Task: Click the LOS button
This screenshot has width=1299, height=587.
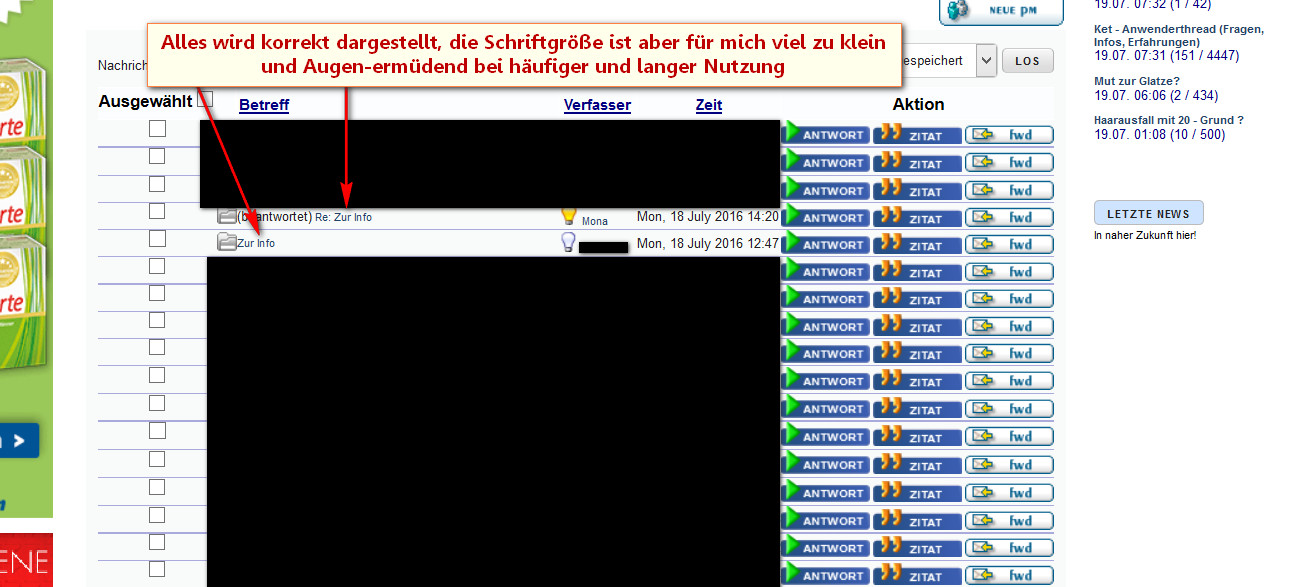Action: click(1027, 61)
